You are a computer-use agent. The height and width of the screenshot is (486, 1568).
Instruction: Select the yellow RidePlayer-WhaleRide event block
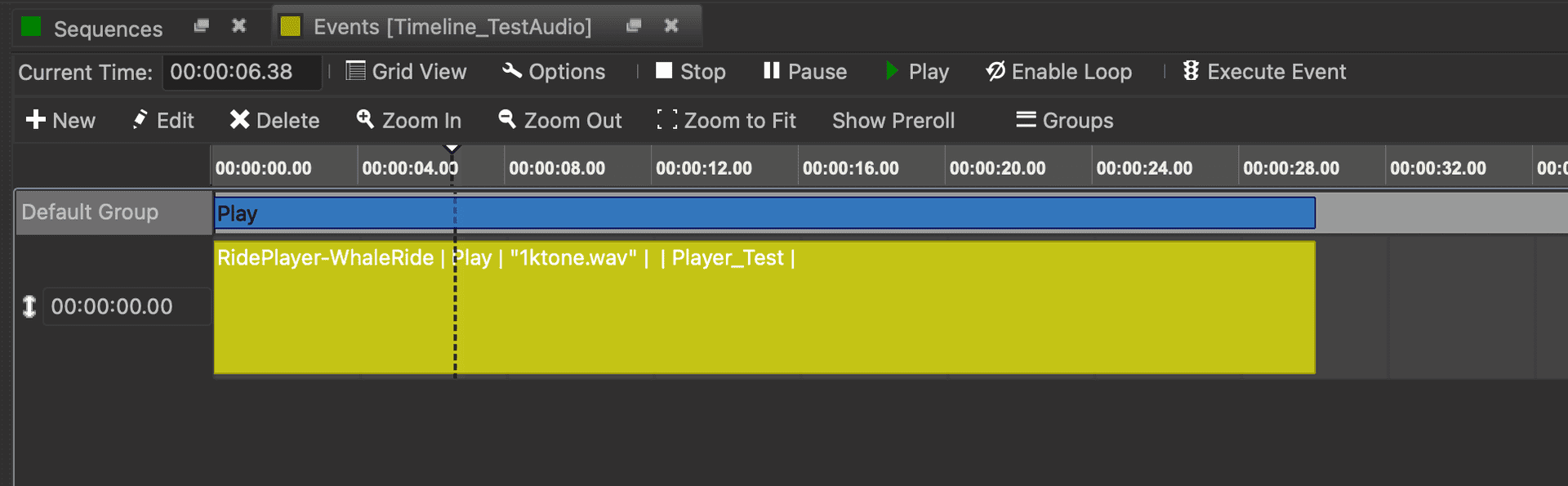tap(764, 319)
